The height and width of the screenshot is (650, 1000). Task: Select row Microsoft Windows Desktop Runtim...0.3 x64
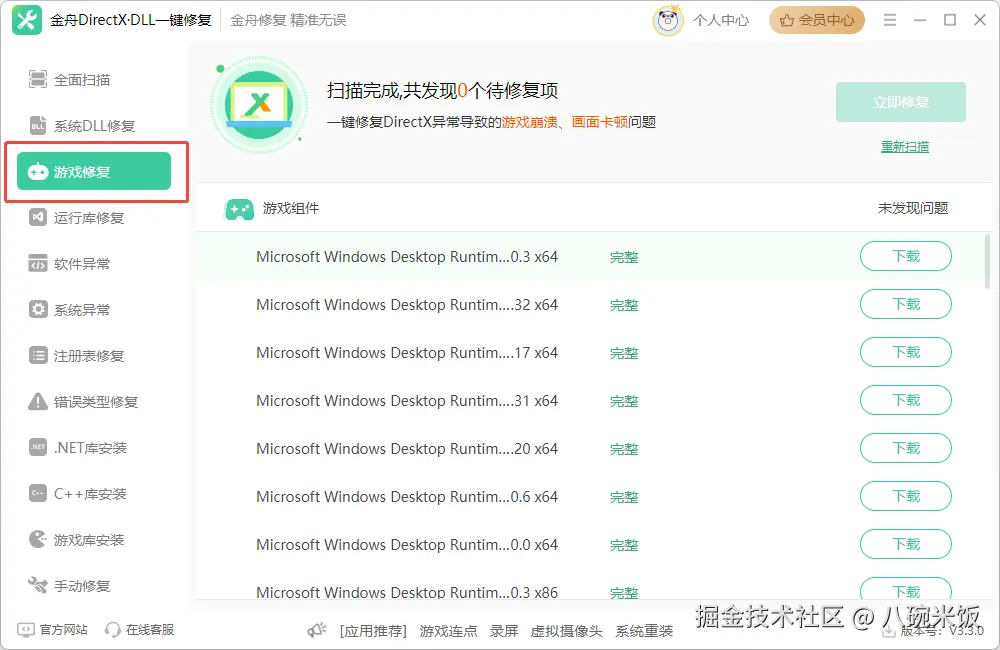point(590,256)
